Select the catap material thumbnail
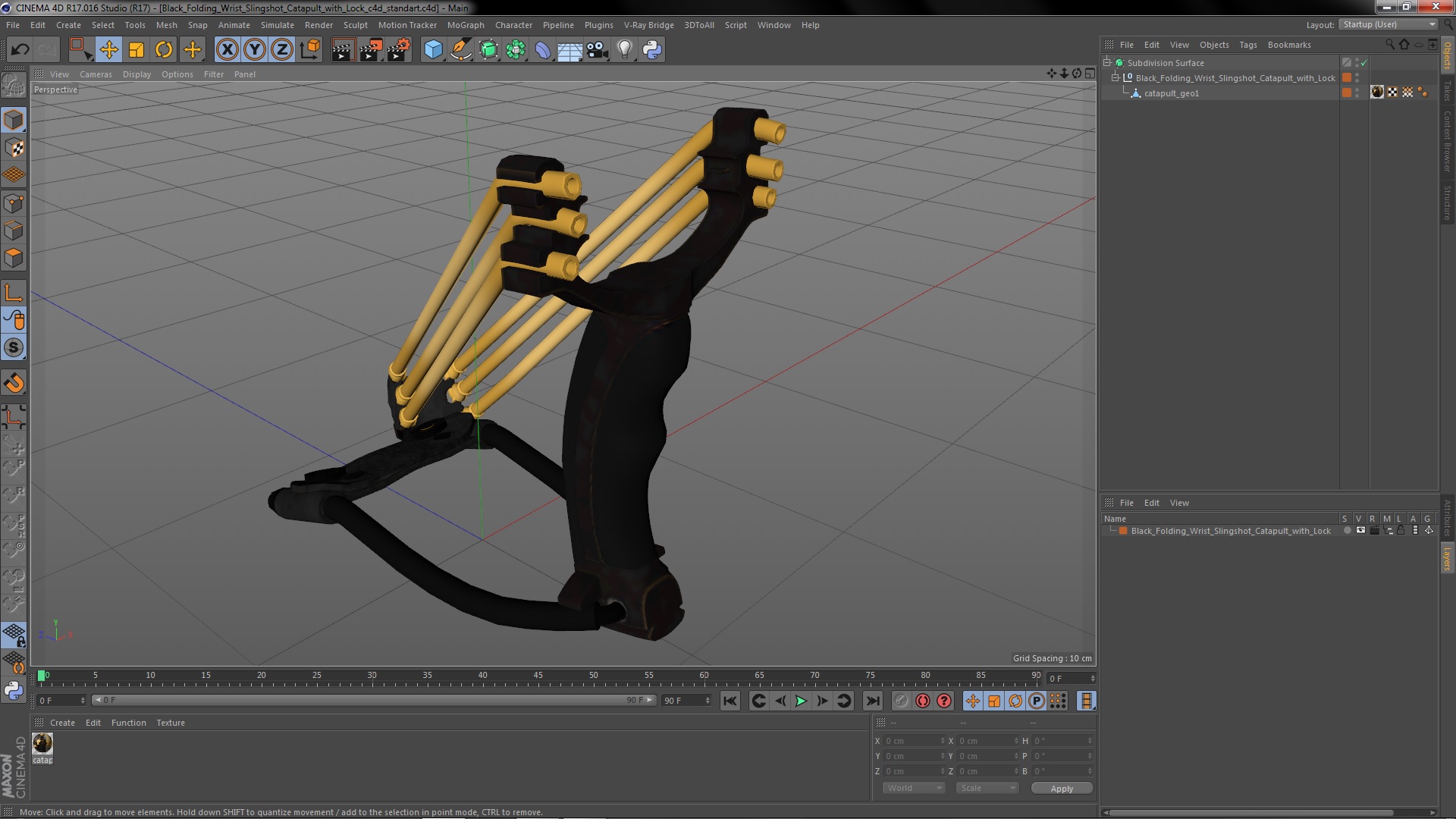Screen dimensions: 1456x819 coord(42,743)
